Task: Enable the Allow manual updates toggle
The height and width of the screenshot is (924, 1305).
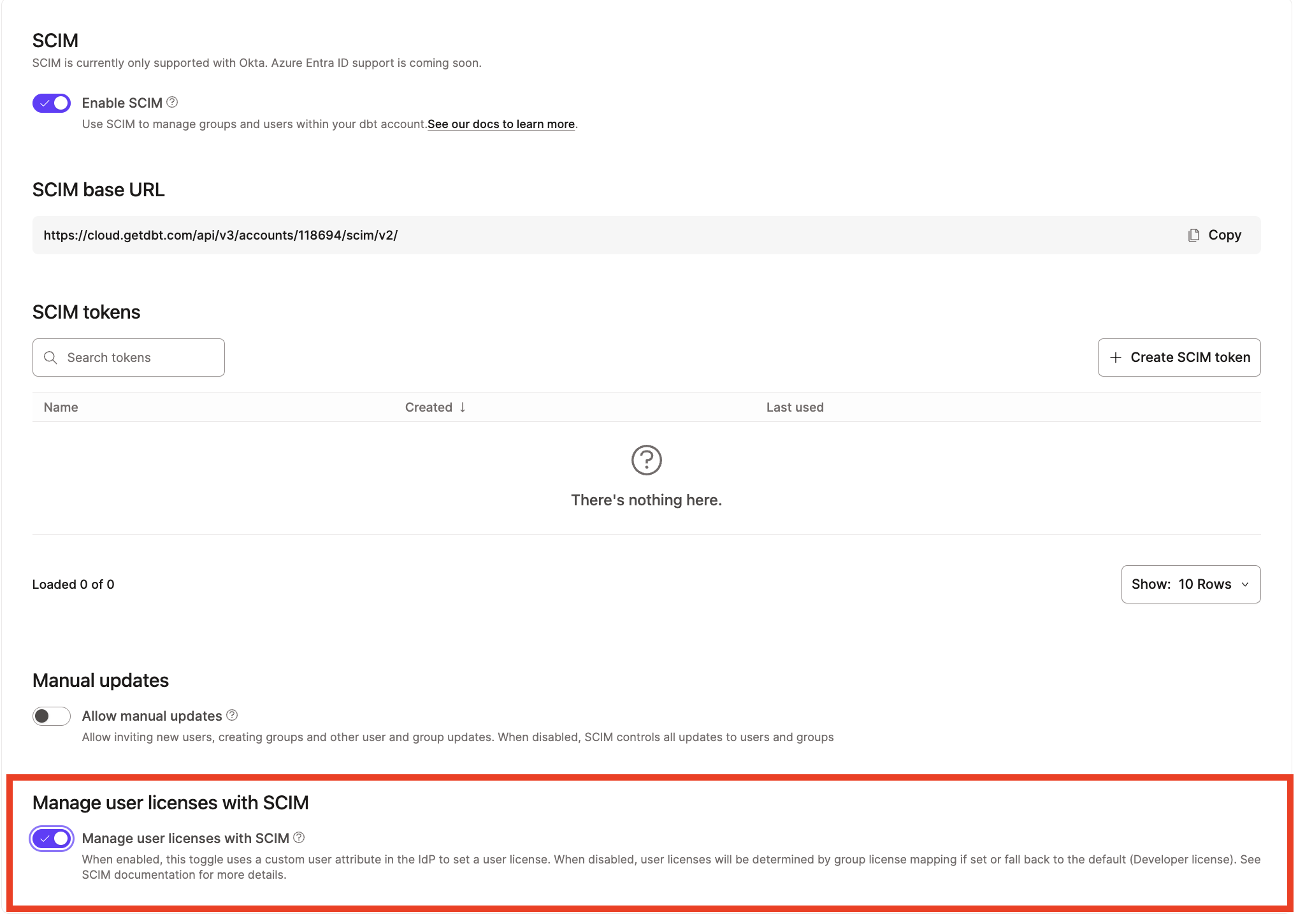Action: [51, 716]
